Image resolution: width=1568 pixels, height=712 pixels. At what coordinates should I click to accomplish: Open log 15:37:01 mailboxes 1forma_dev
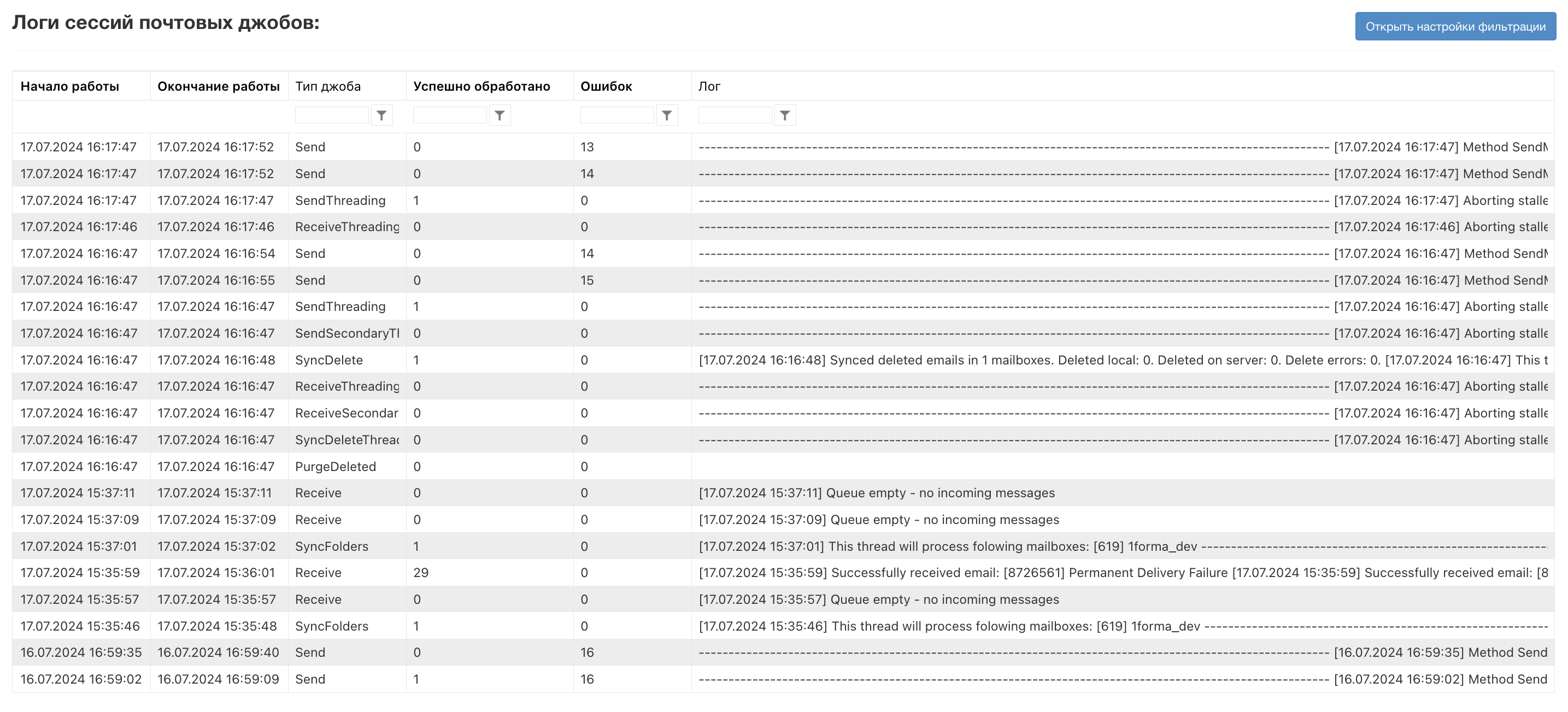point(1123,546)
